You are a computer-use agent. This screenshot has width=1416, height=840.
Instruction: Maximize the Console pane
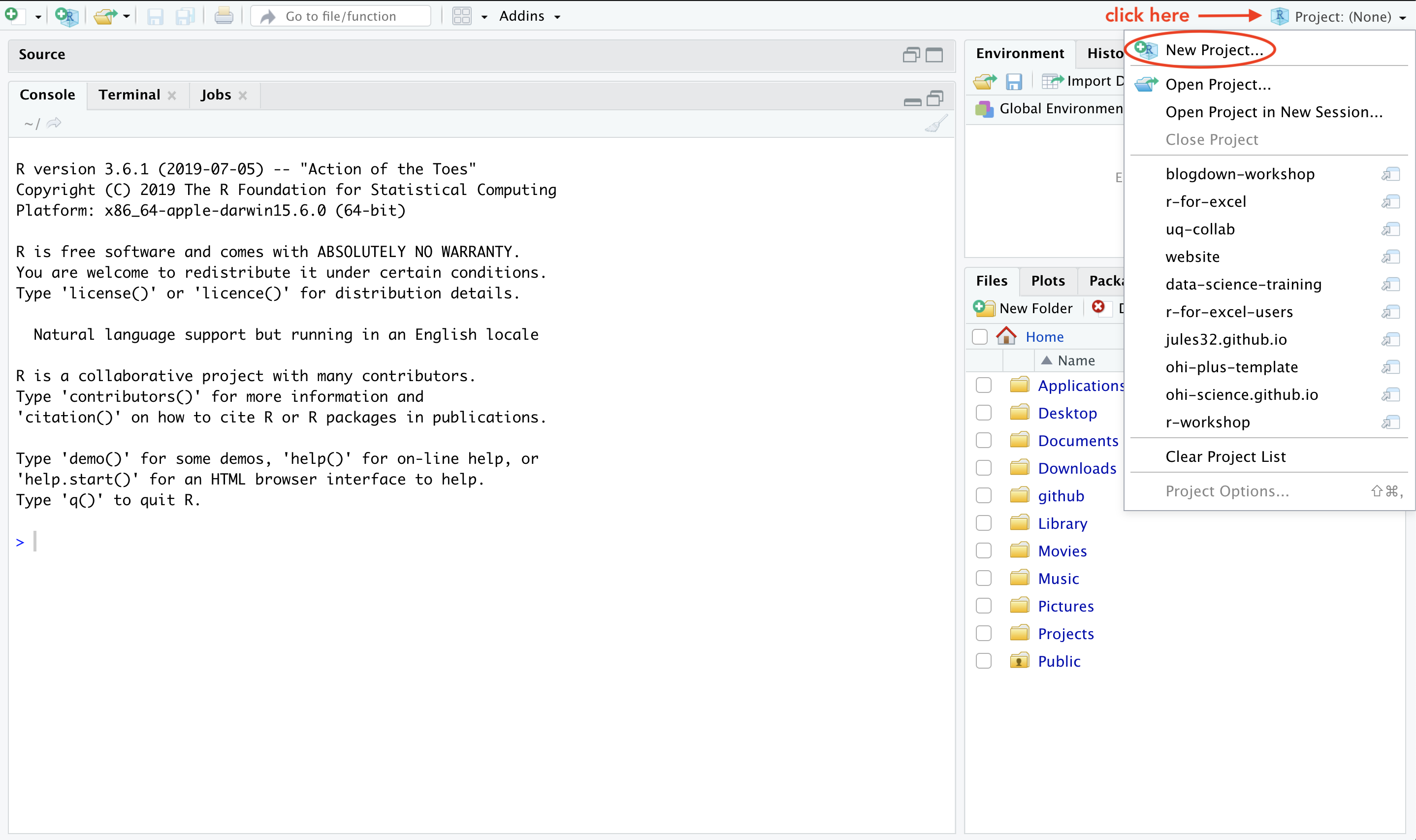[935, 98]
